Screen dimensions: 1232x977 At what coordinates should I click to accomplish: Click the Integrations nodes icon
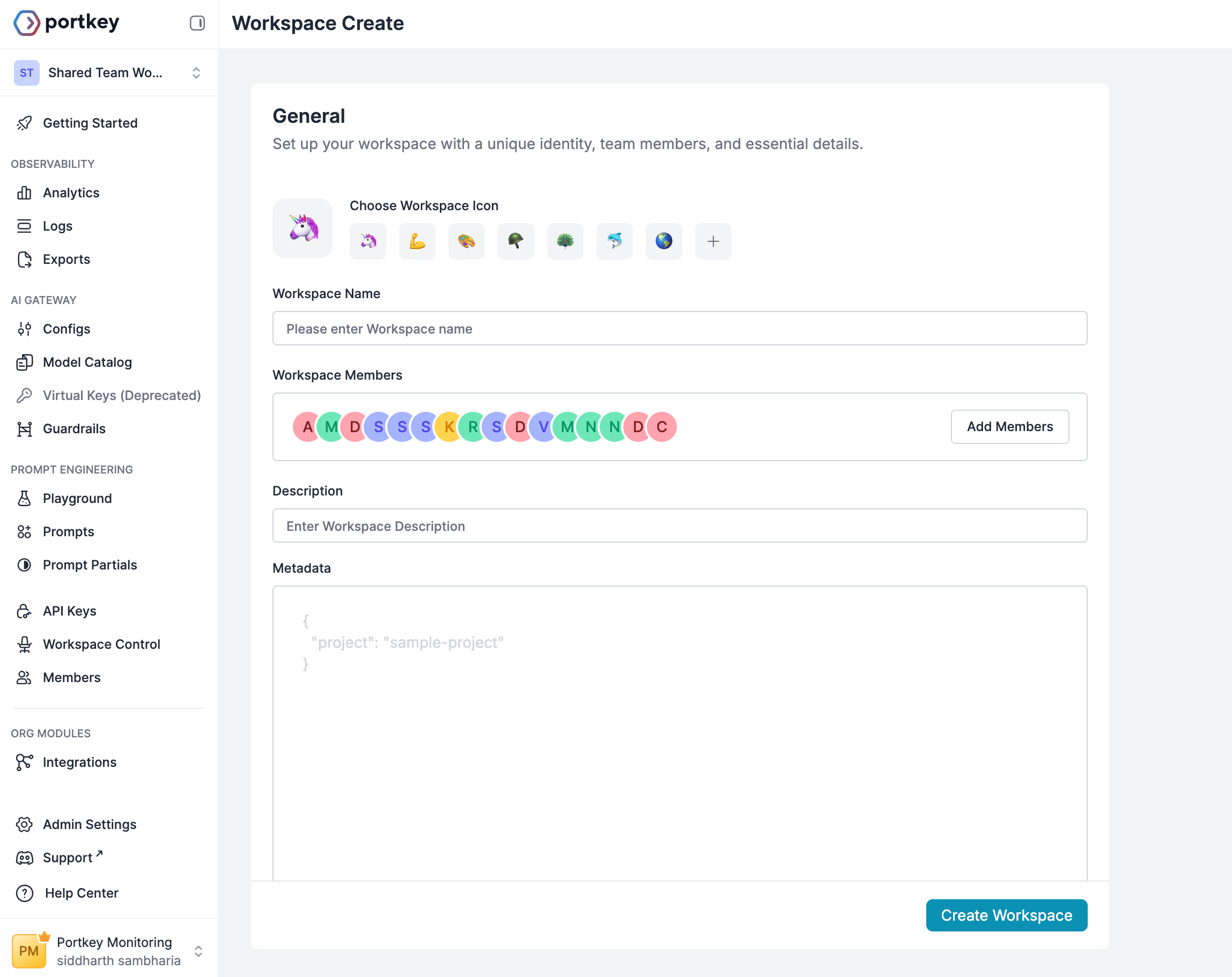point(24,762)
